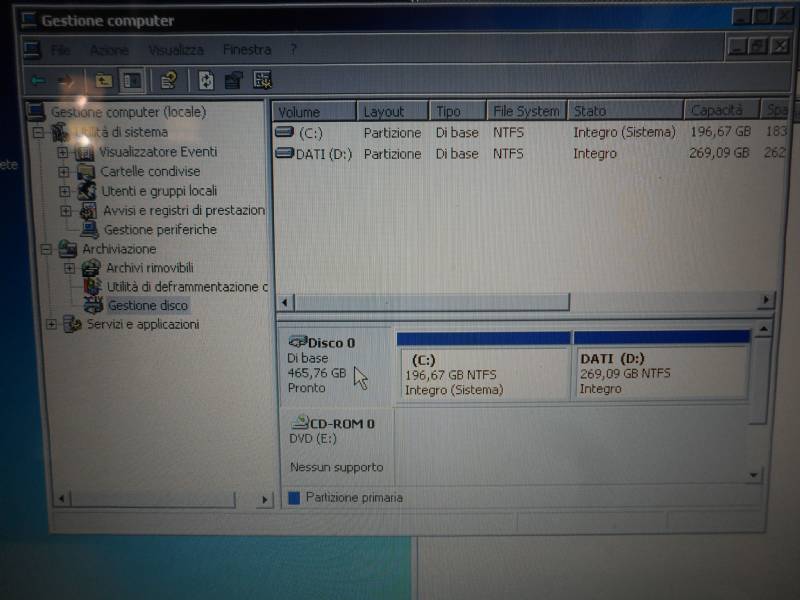
Task: Select the Gestione disco tree item
Action: (148, 306)
